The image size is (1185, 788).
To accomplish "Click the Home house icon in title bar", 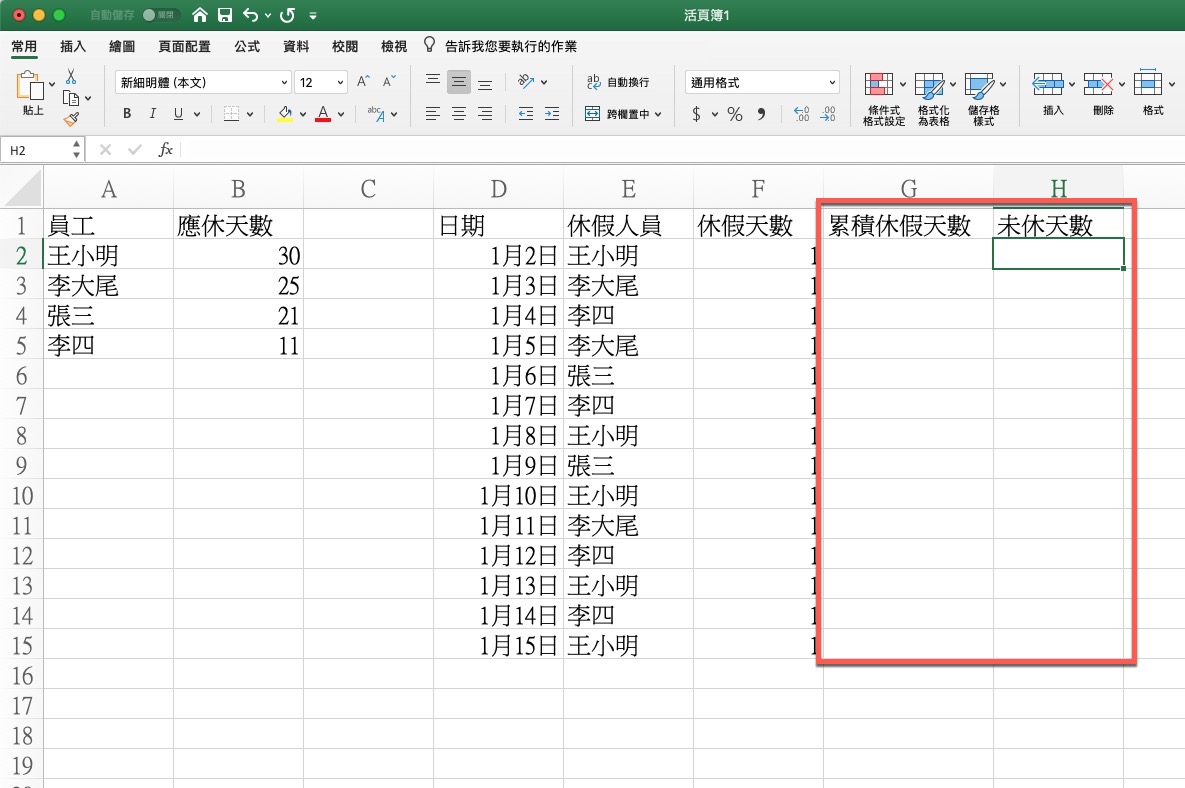I will tap(200, 15).
